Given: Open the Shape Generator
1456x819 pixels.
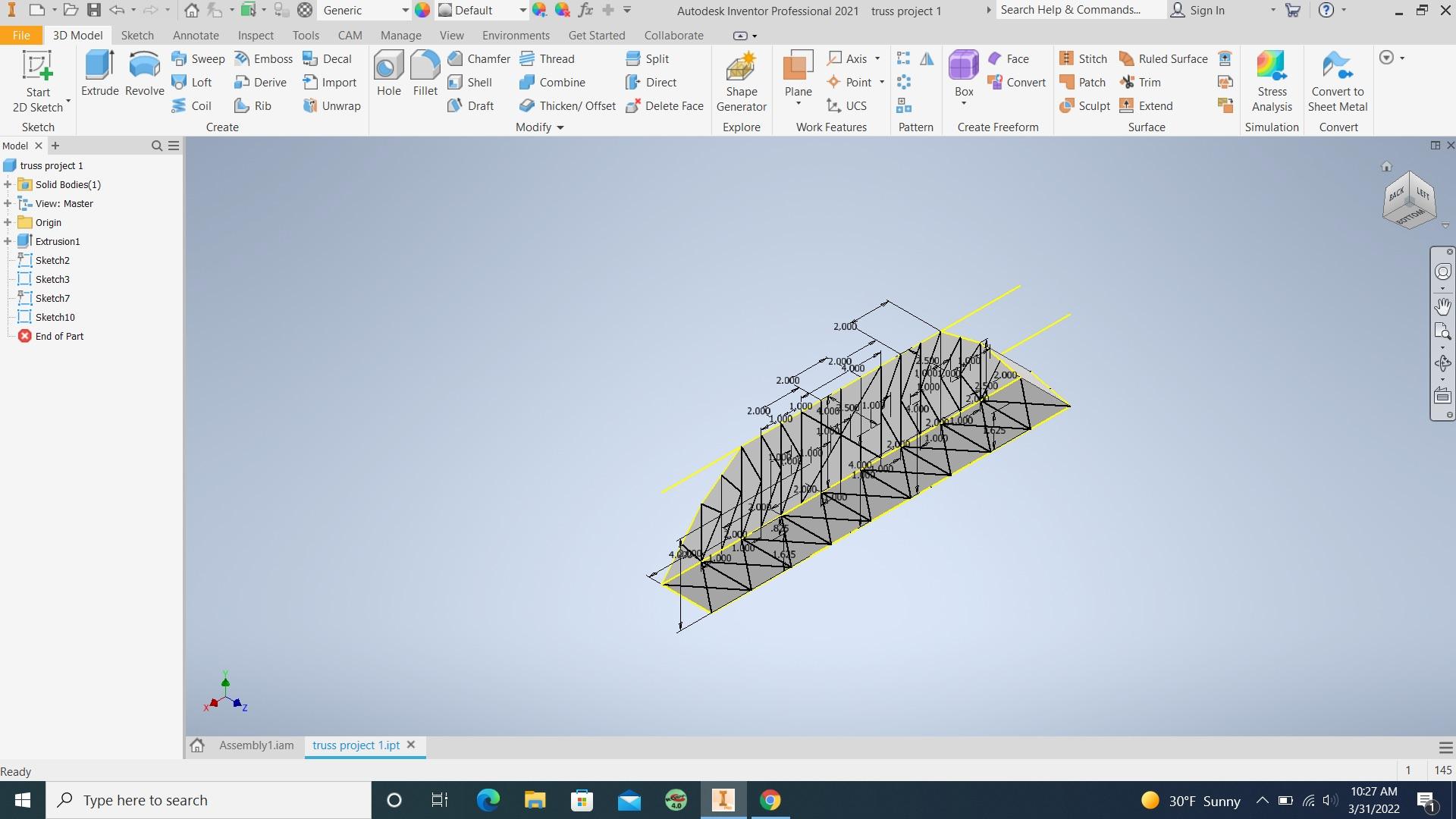Looking at the screenshot, I should [741, 82].
